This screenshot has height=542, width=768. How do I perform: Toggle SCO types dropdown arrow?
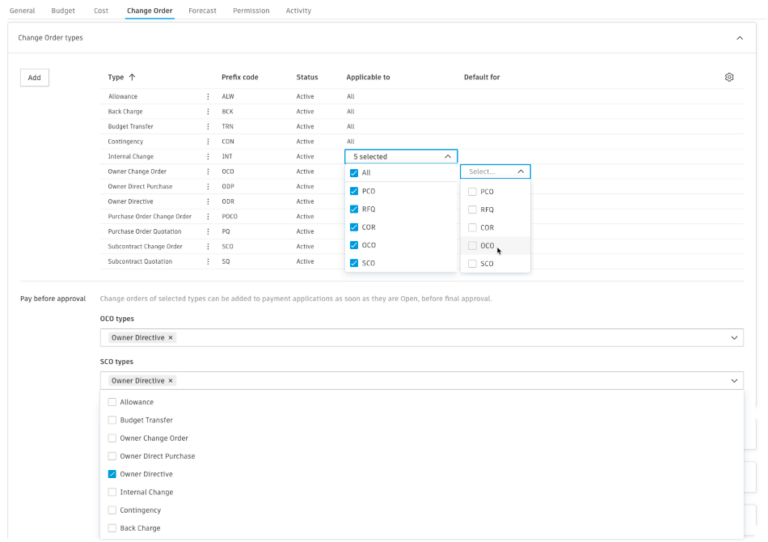click(x=734, y=381)
